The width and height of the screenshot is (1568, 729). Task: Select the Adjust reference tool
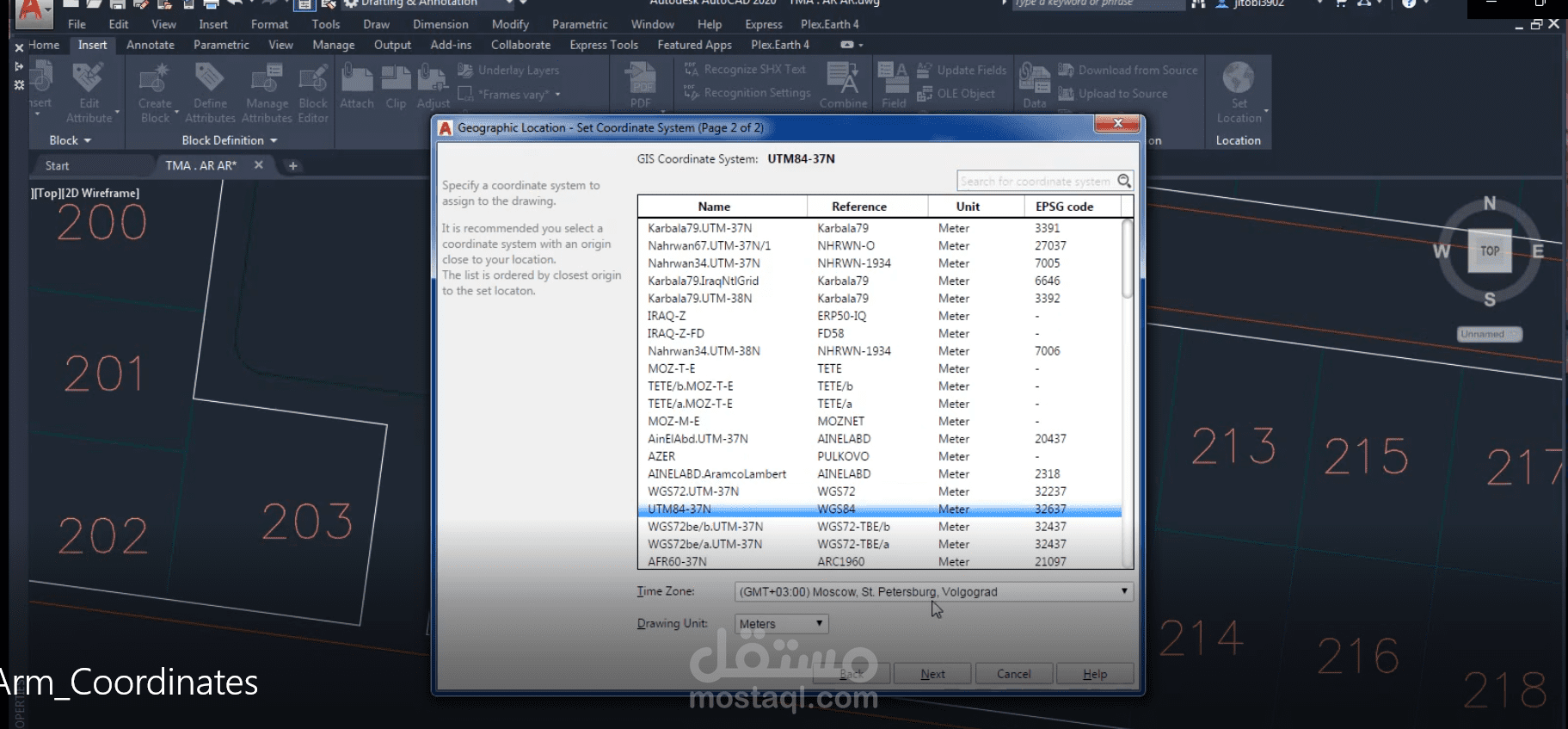tap(433, 86)
